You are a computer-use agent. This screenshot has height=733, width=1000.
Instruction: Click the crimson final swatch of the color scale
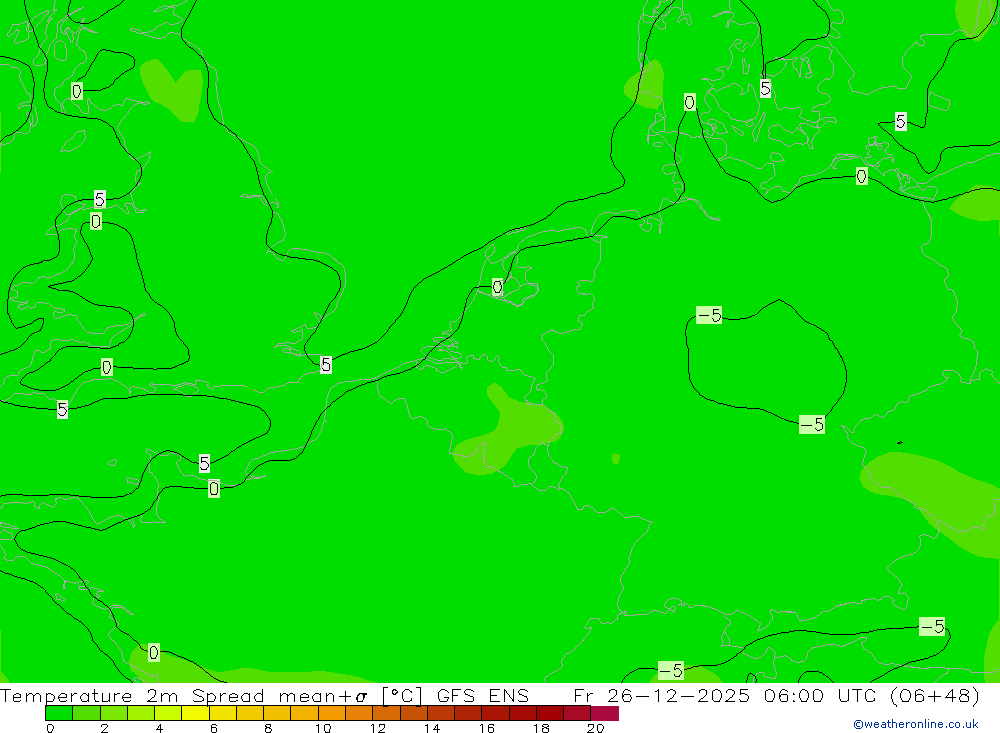point(605,713)
